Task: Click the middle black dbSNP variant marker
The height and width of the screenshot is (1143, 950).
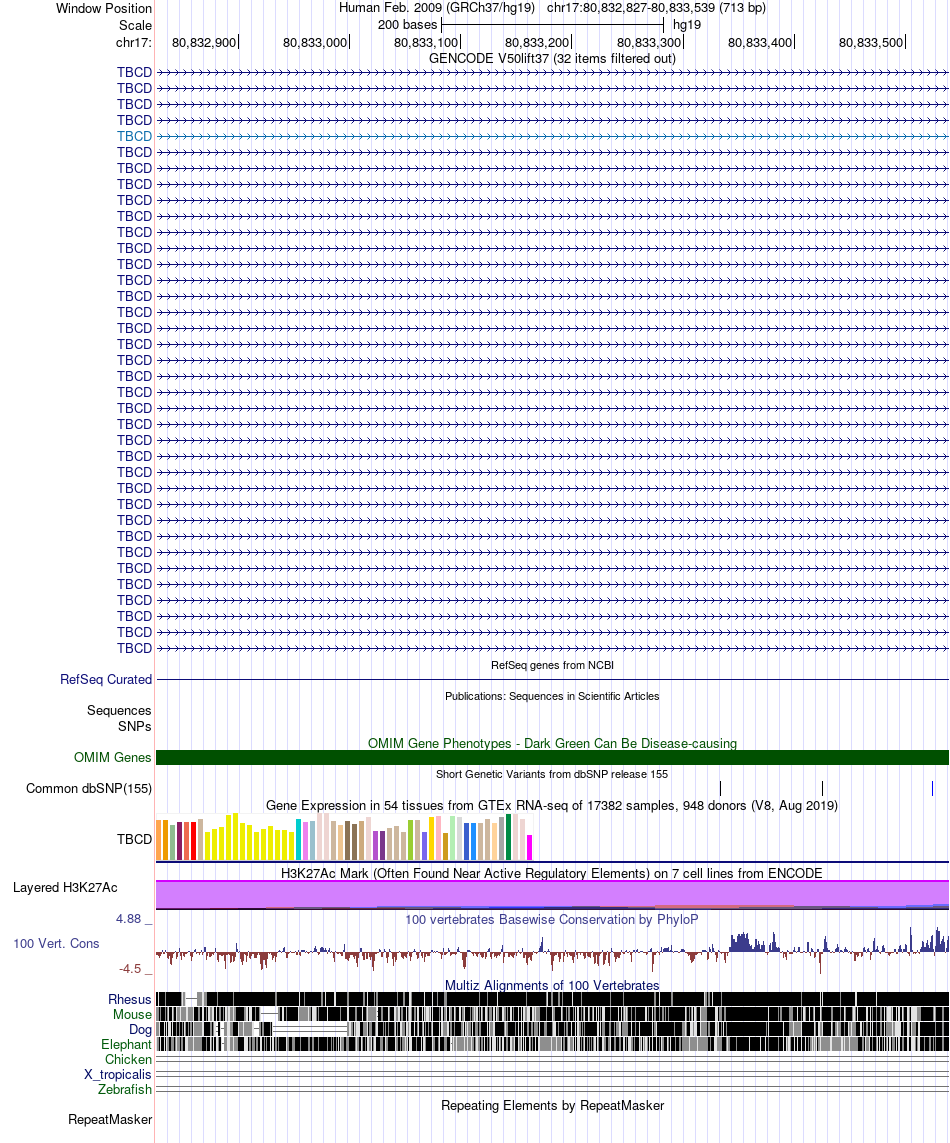Action: [822, 789]
